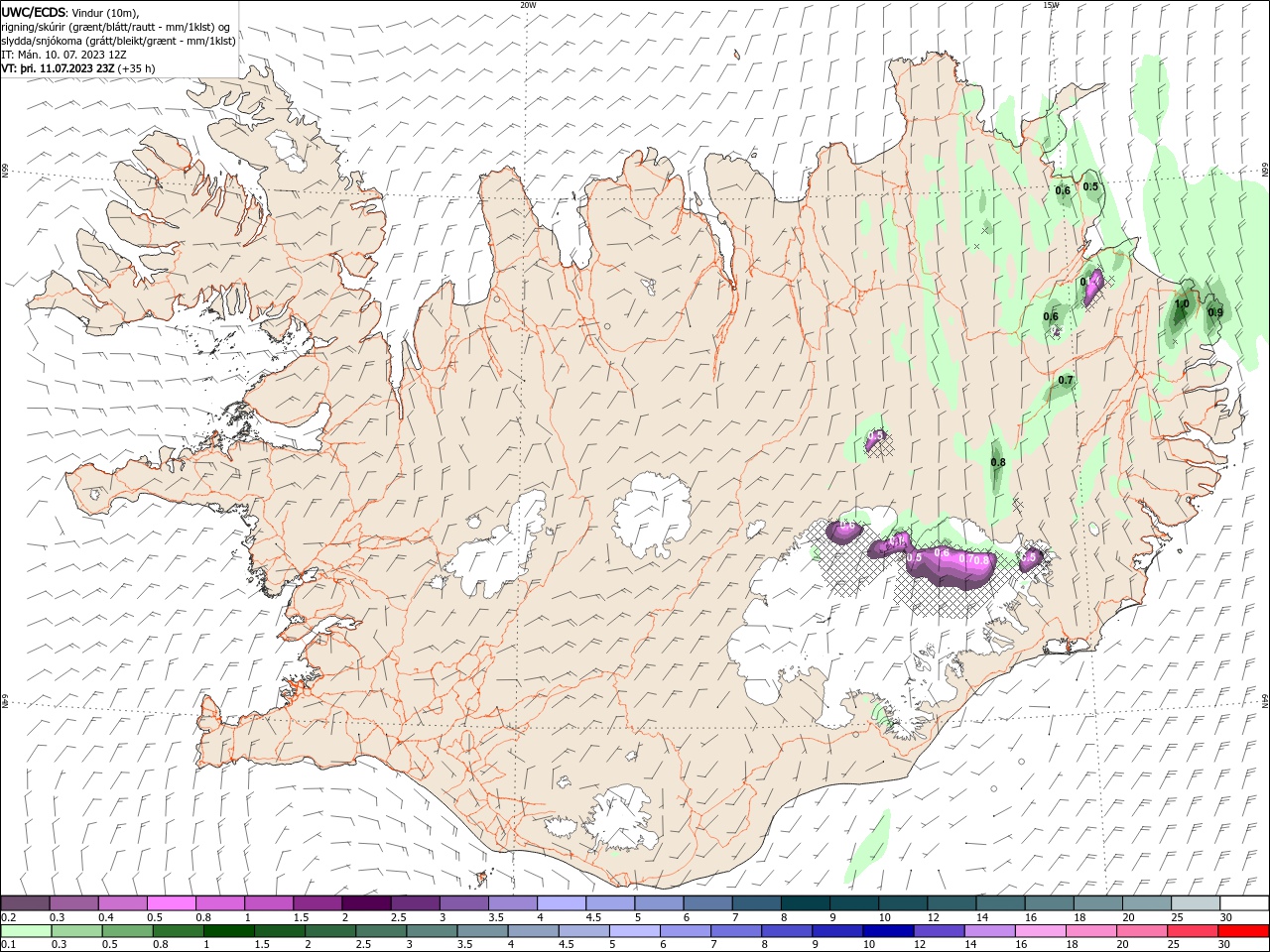Viewport: 1270px width, 952px height.
Task: Pick snow scale swatch starting at 8
Action: click(x=806, y=903)
